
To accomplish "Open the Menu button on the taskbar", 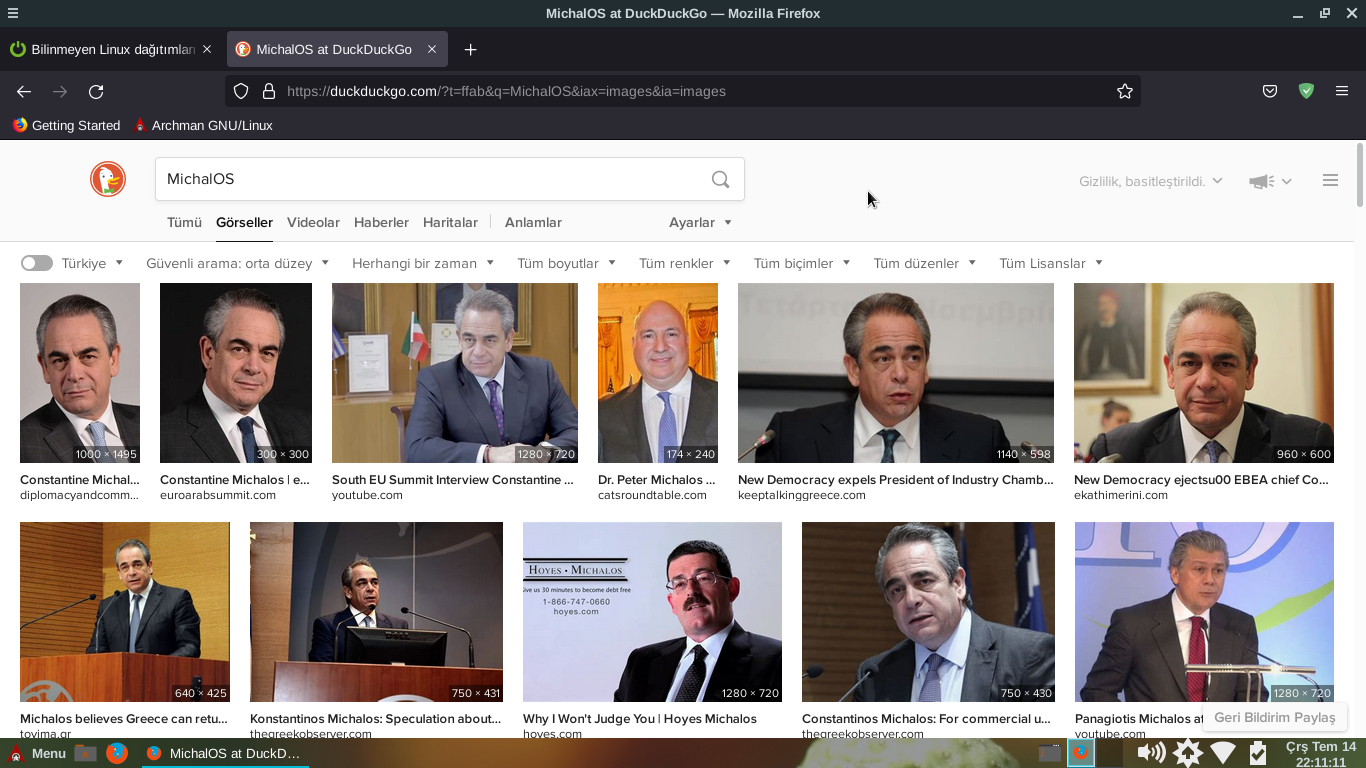I will coord(37,753).
